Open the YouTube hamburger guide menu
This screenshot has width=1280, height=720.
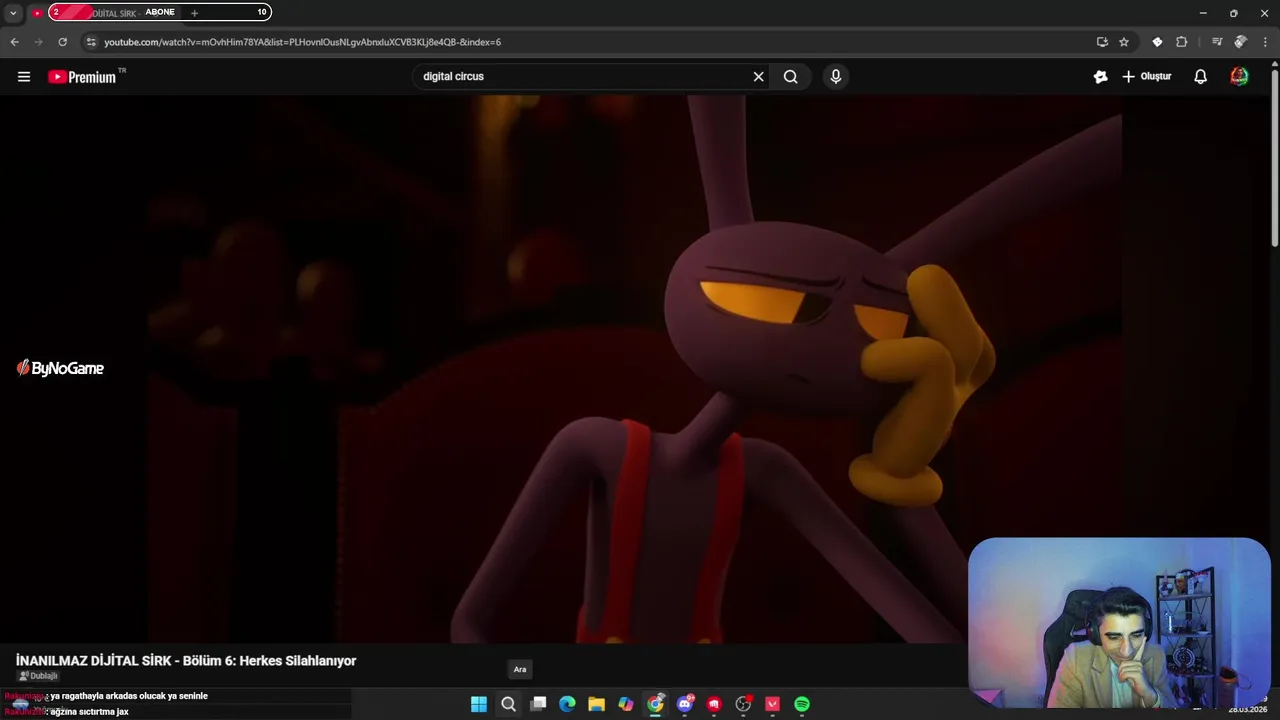[x=24, y=76]
